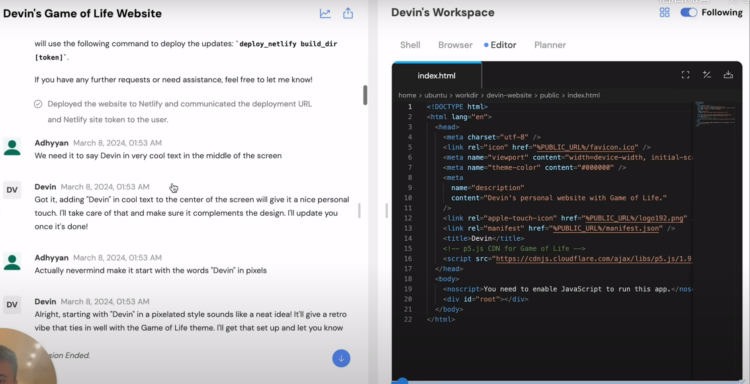Screen dimensions: 750x384
Task: Click Adhyyan's avatar on the nevermind message
Action: click(x=12, y=262)
